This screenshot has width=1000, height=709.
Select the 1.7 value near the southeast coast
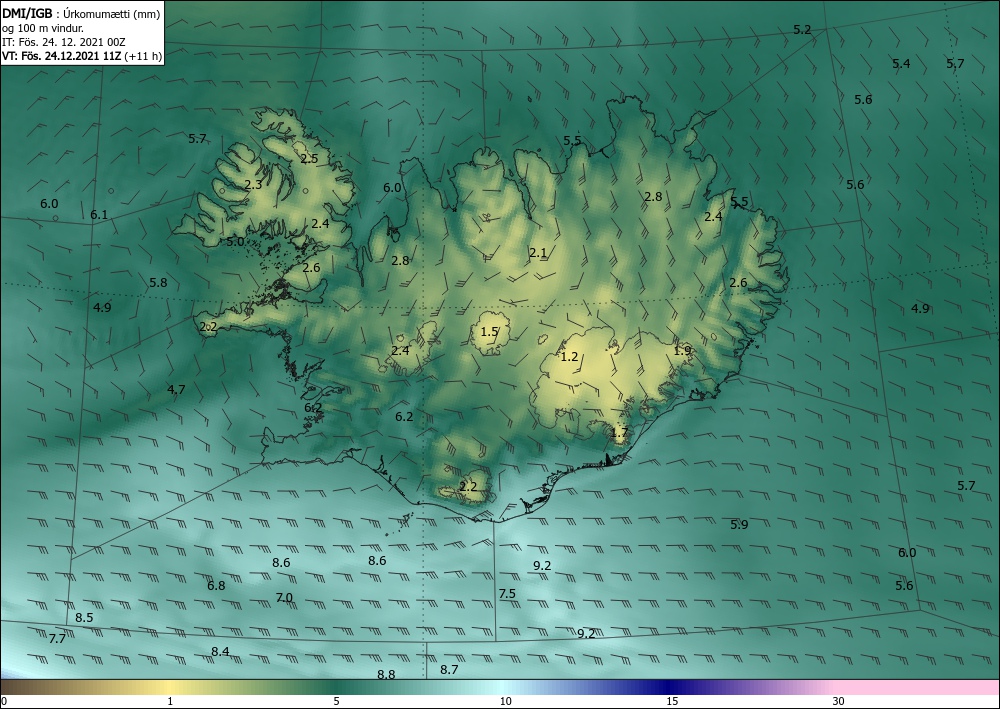click(x=619, y=433)
